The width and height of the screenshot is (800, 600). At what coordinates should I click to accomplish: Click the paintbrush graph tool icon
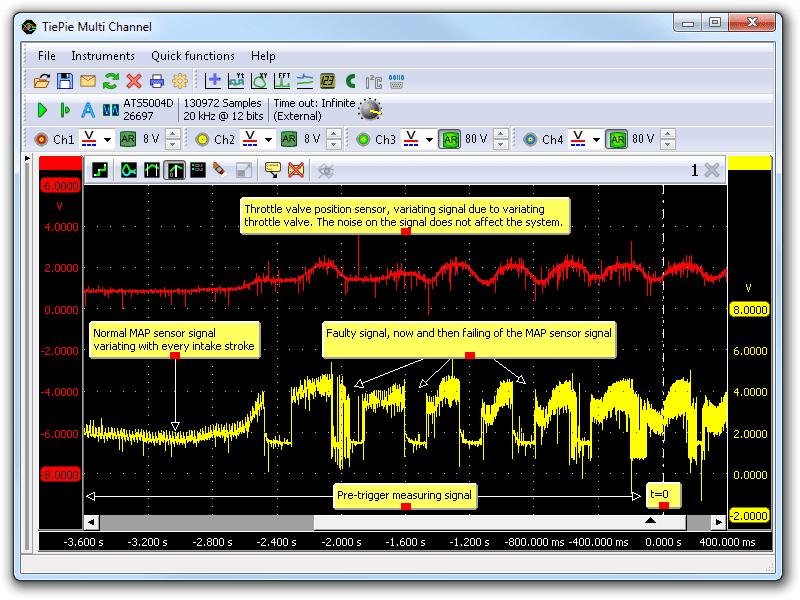pos(220,170)
